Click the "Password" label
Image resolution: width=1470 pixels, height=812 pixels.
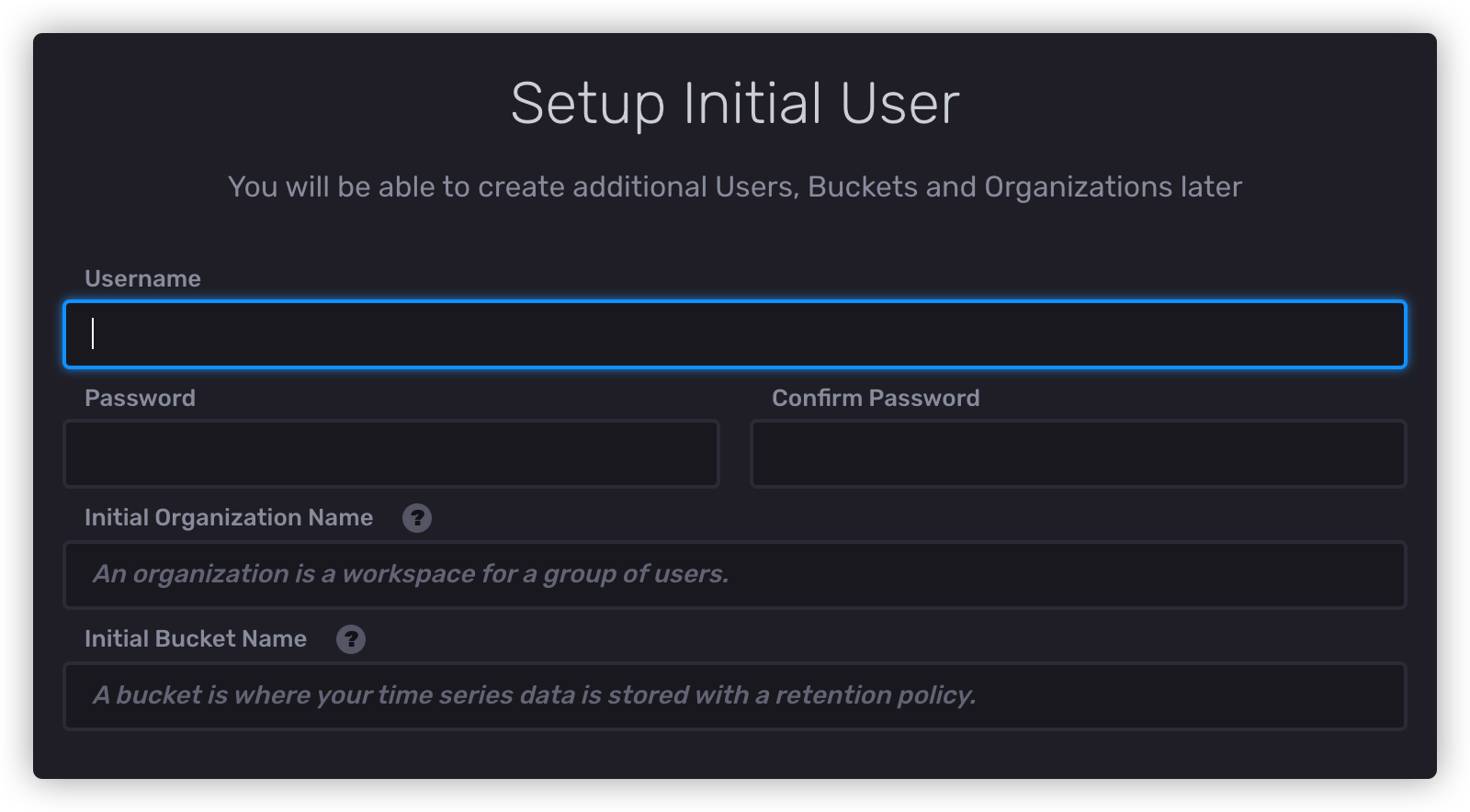140,398
